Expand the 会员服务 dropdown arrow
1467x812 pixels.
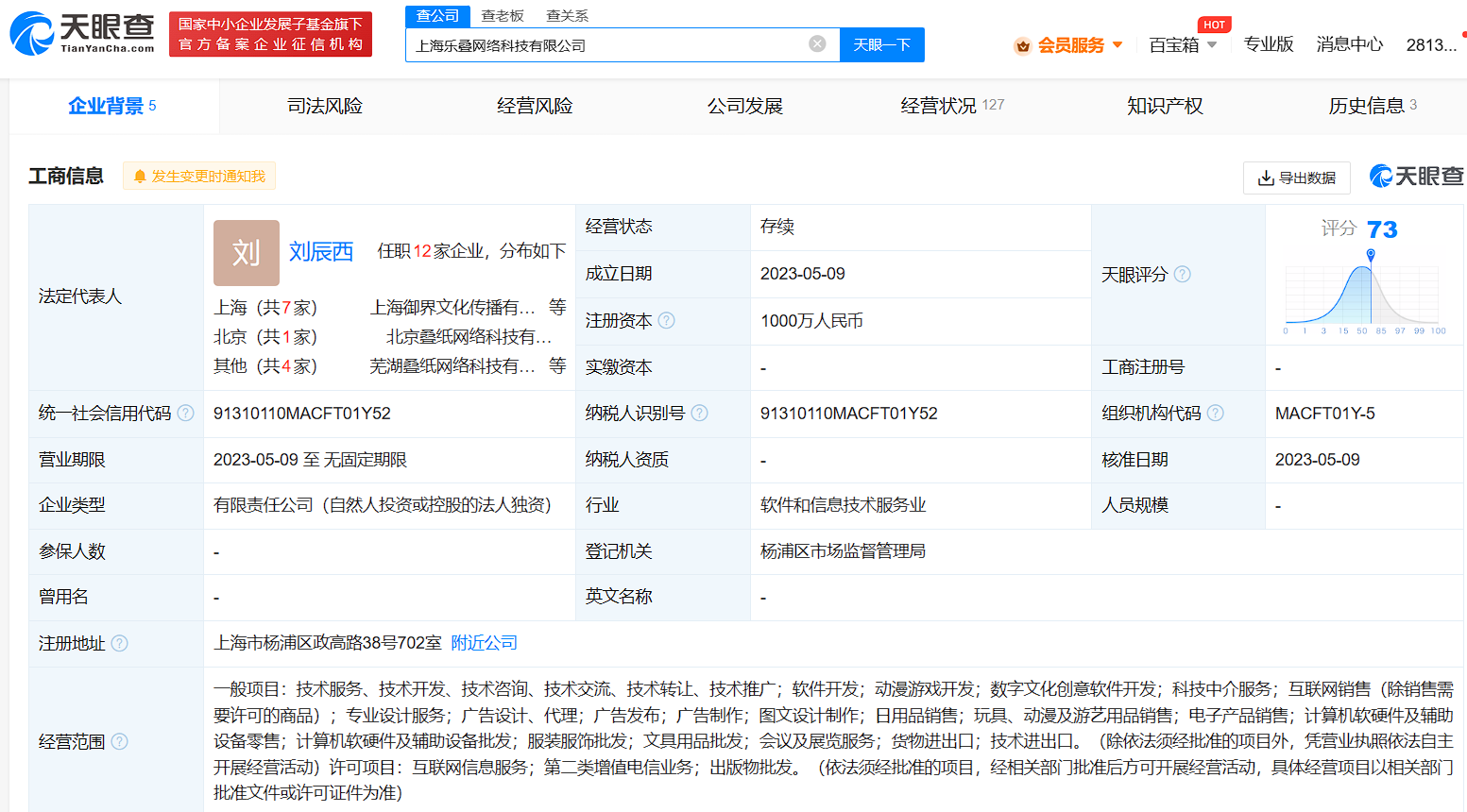pos(1117,45)
